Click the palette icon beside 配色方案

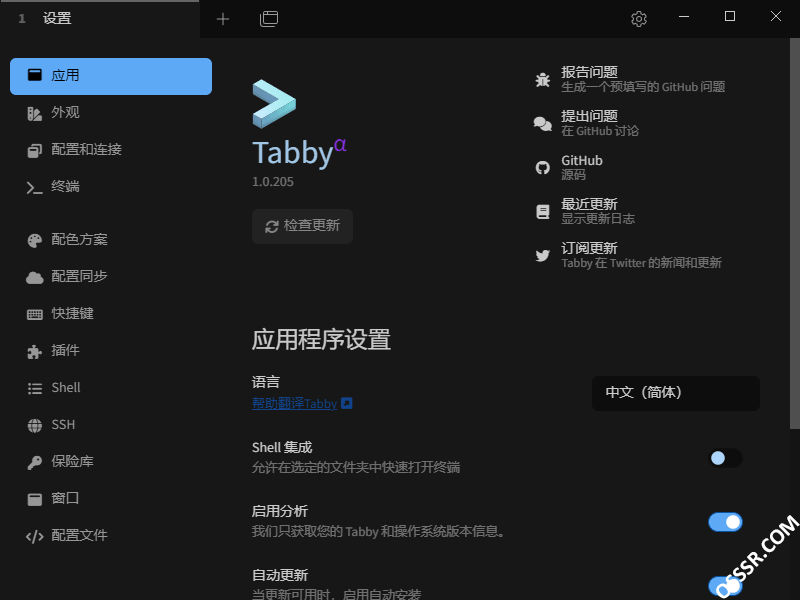click(35, 240)
